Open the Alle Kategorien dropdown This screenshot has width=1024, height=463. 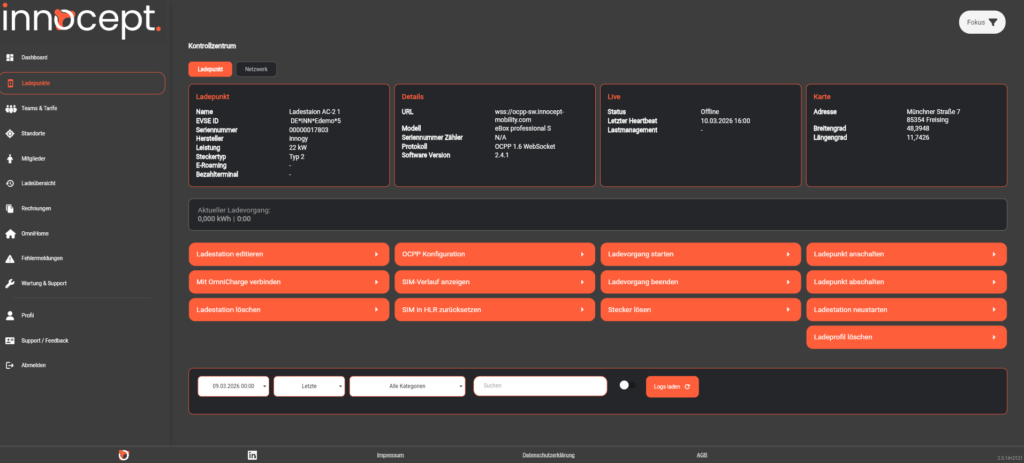click(x=408, y=386)
